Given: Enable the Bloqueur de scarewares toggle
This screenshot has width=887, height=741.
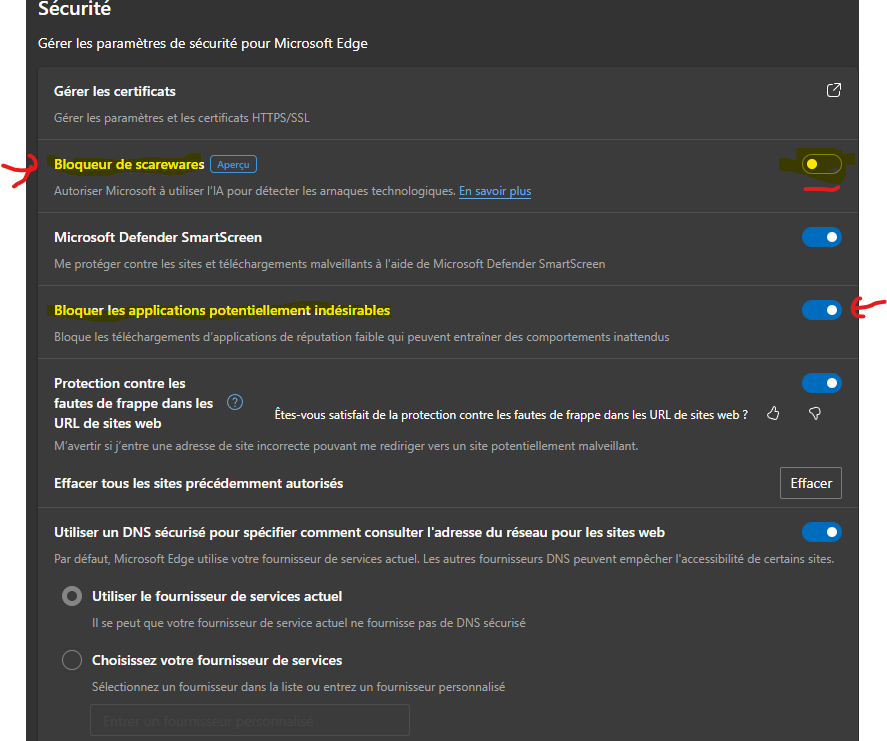Looking at the screenshot, I should point(821,164).
